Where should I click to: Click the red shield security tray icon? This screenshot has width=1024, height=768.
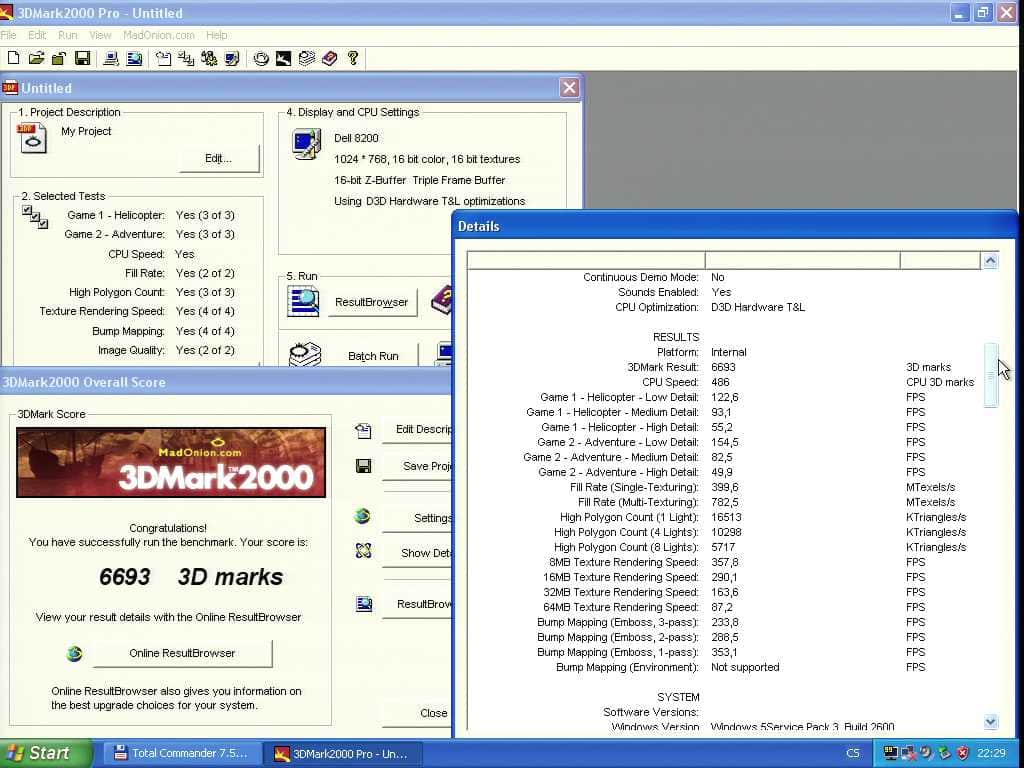point(963,753)
